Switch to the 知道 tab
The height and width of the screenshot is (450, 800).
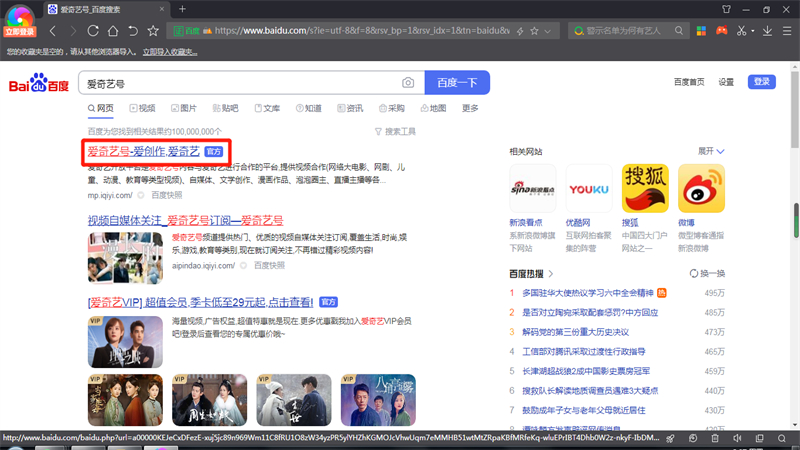(309, 108)
